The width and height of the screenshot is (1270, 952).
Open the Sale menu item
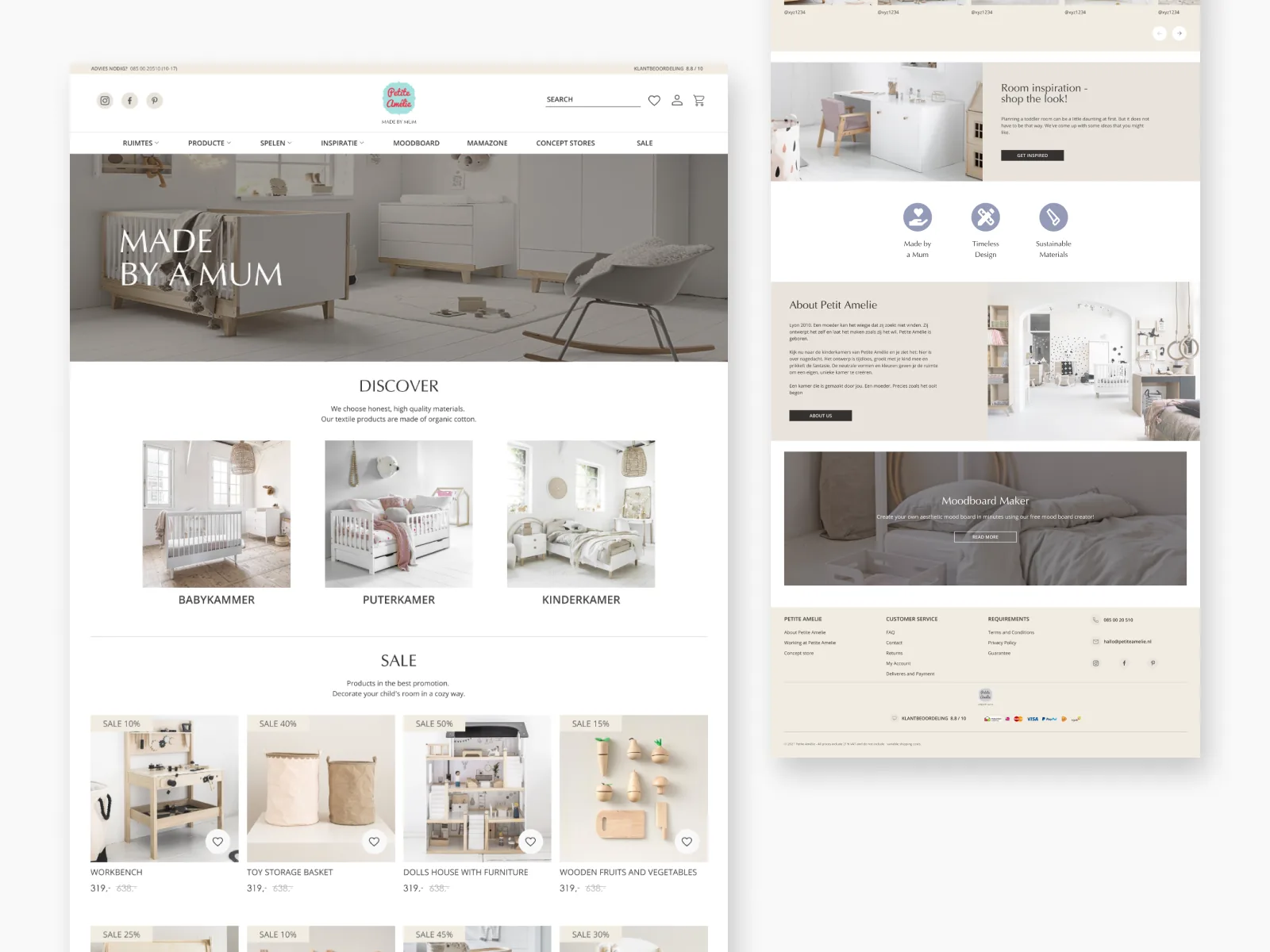(645, 143)
